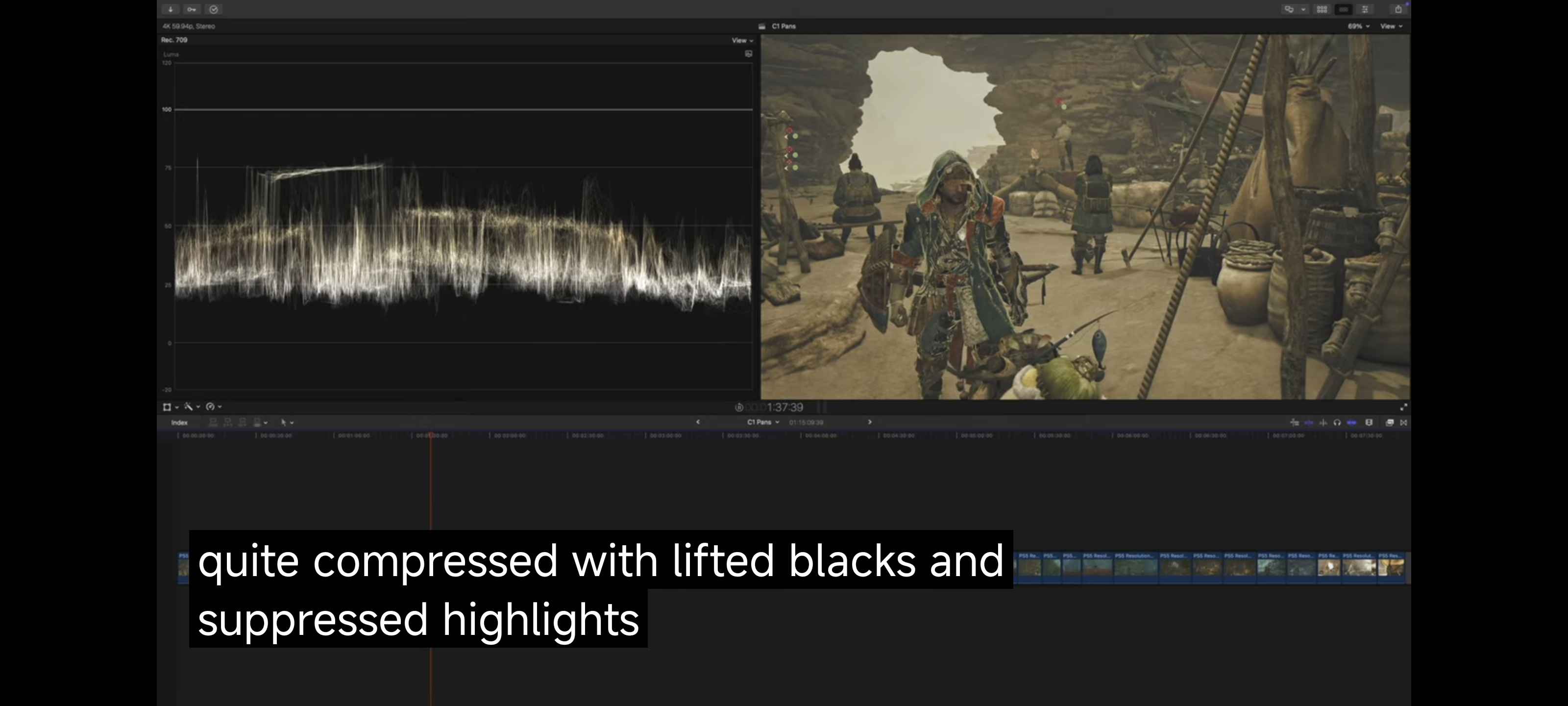Open the Effects browser icon

point(1390,423)
